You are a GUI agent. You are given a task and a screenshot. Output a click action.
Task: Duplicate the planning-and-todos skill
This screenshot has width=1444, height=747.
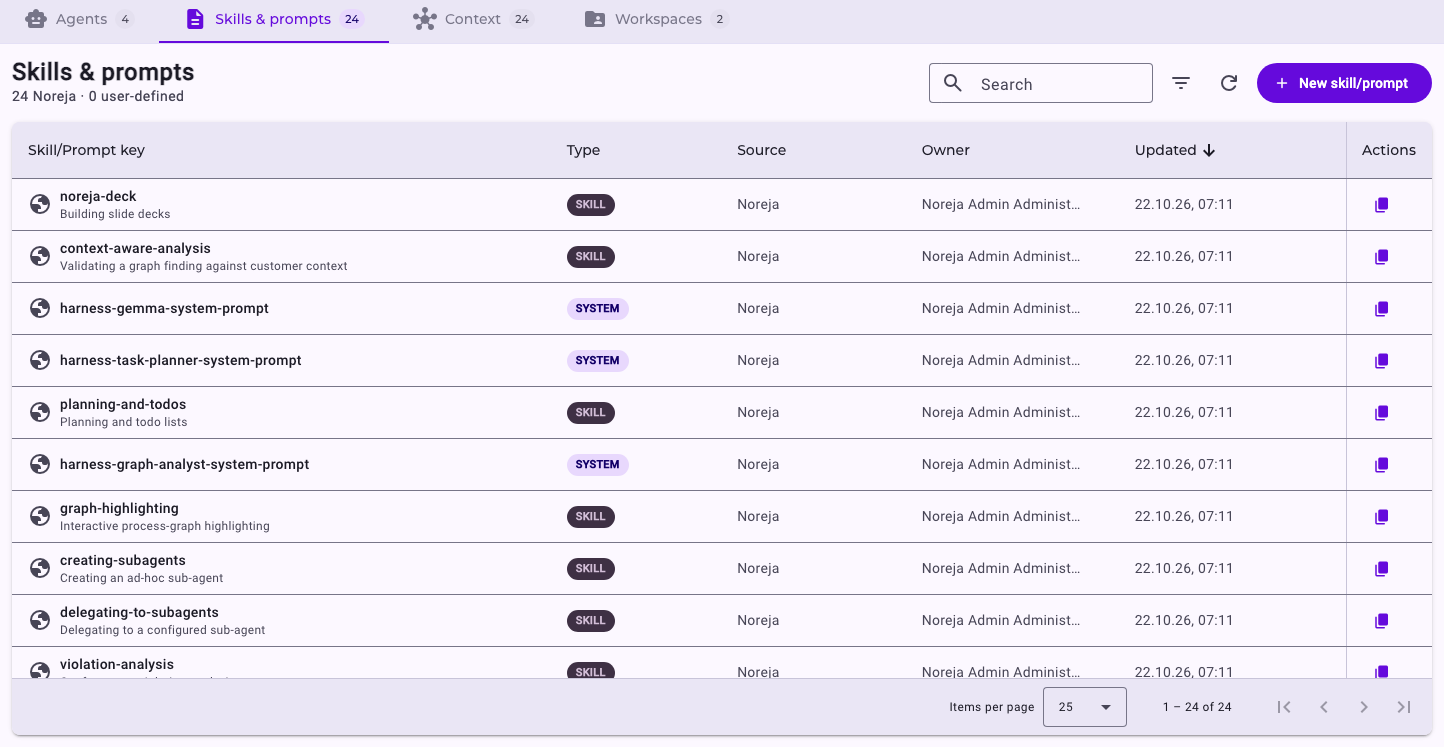coord(1381,413)
